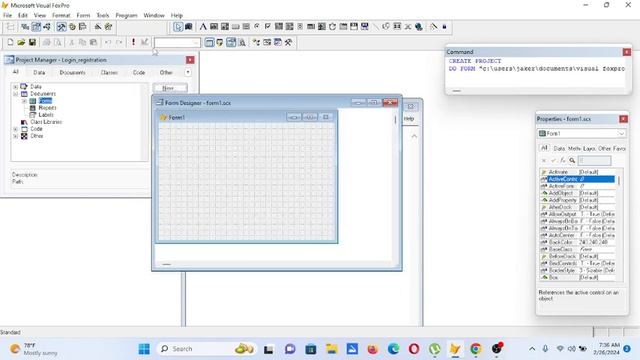Screen dimensions: 640x360
Task: Select the Label tool (letter A) icon
Action: (x=203, y=27)
